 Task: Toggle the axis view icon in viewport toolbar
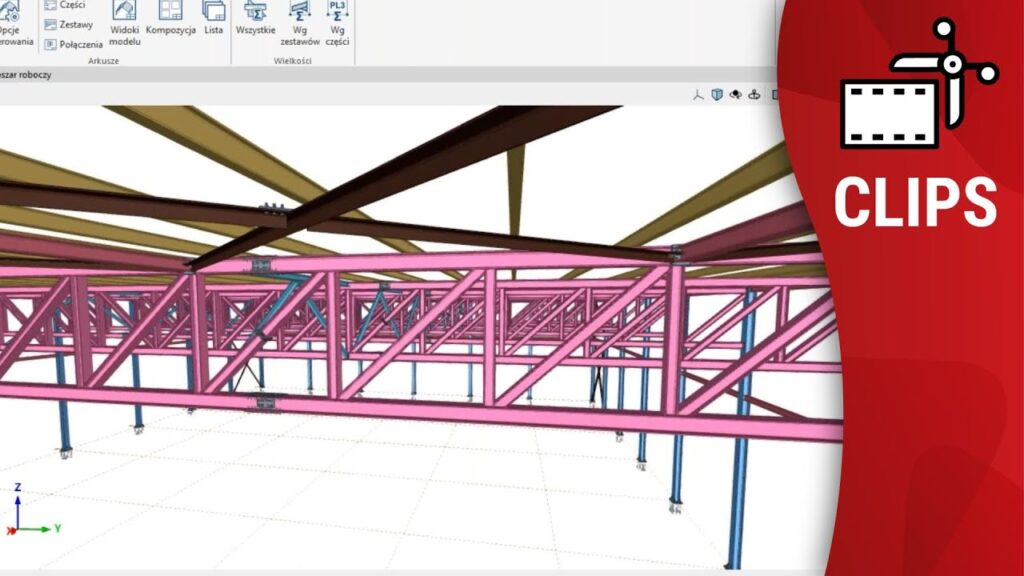(x=699, y=95)
